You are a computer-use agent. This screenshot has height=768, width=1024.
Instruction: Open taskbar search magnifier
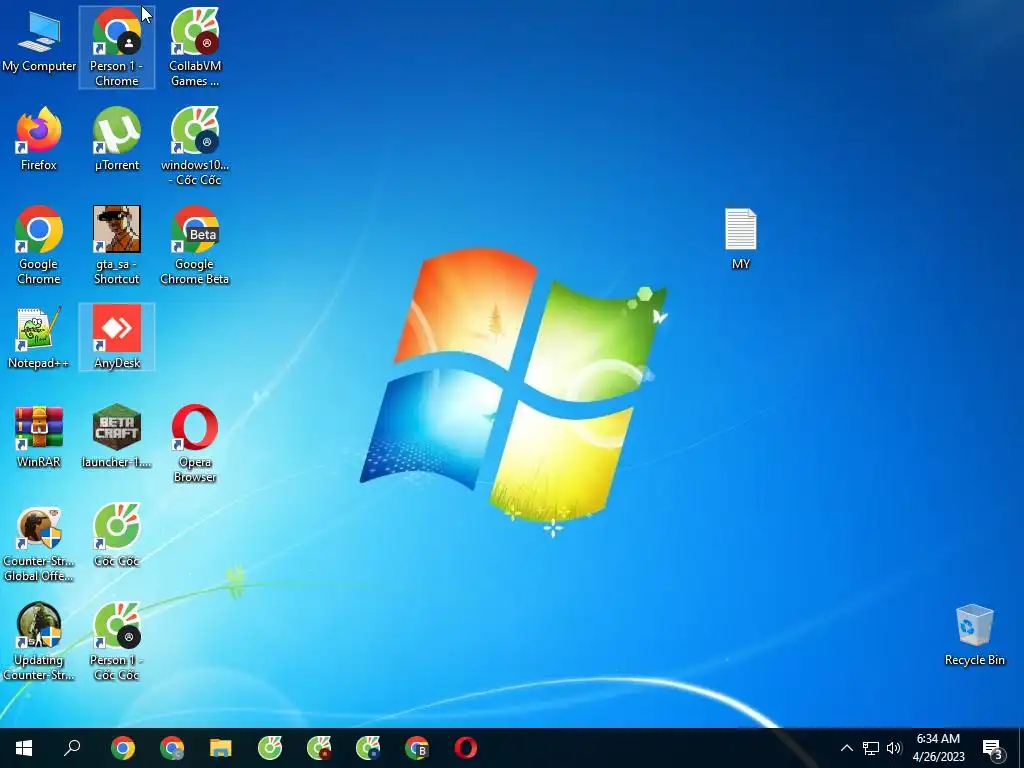pos(72,748)
